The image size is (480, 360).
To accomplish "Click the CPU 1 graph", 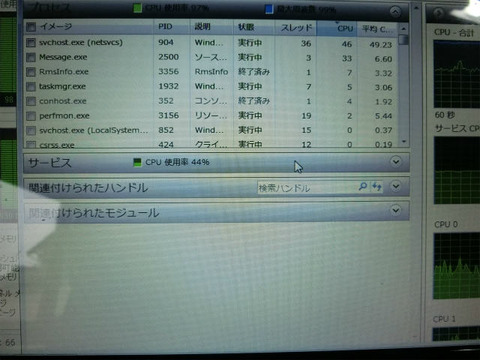I will [x=457, y=334].
